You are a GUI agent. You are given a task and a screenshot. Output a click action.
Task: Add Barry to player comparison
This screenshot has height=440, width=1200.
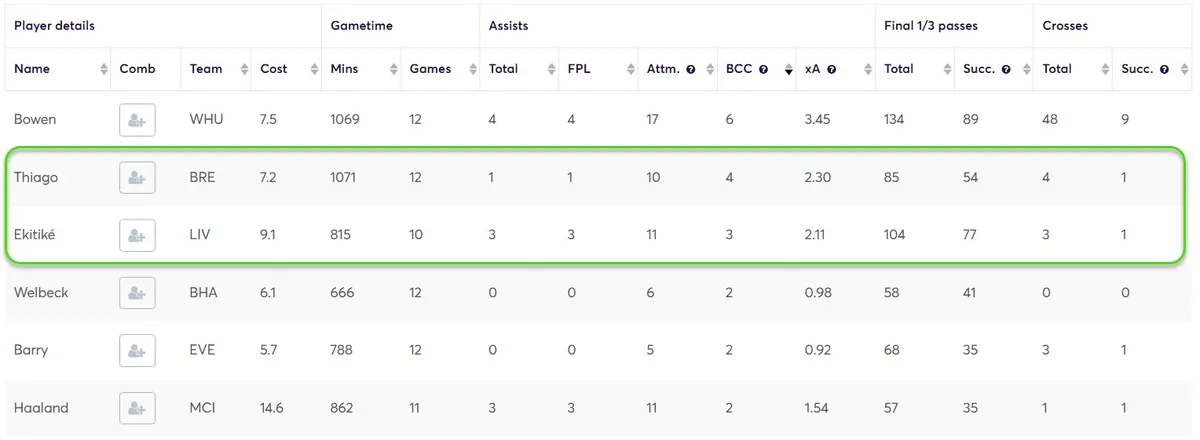pyautogui.click(x=137, y=351)
